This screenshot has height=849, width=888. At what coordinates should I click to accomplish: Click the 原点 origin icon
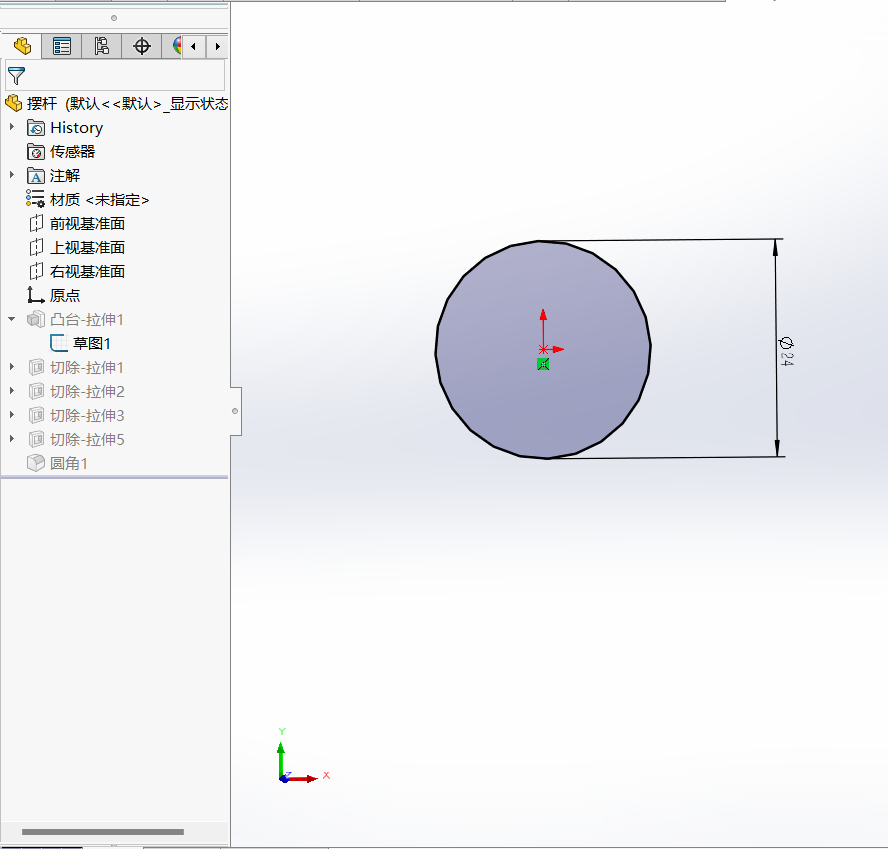pos(36,295)
